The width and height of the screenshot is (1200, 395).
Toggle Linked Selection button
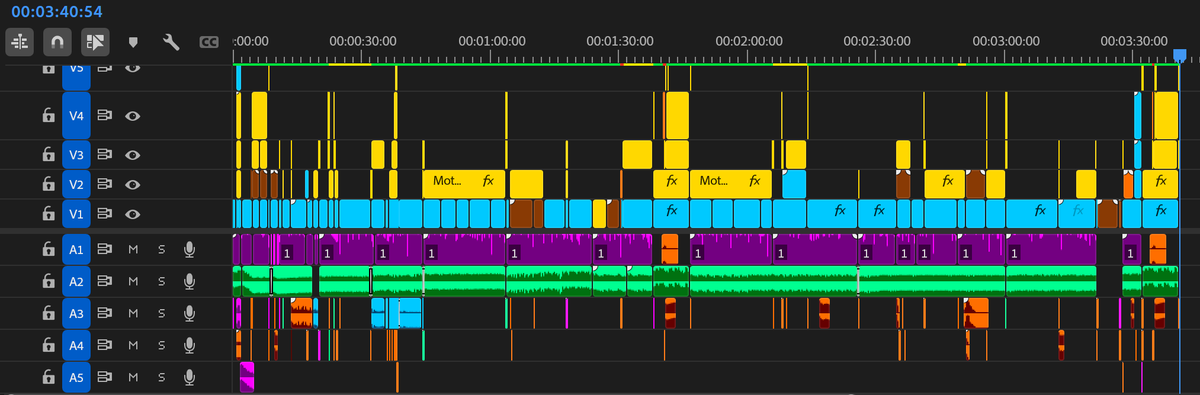pos(95,42)
